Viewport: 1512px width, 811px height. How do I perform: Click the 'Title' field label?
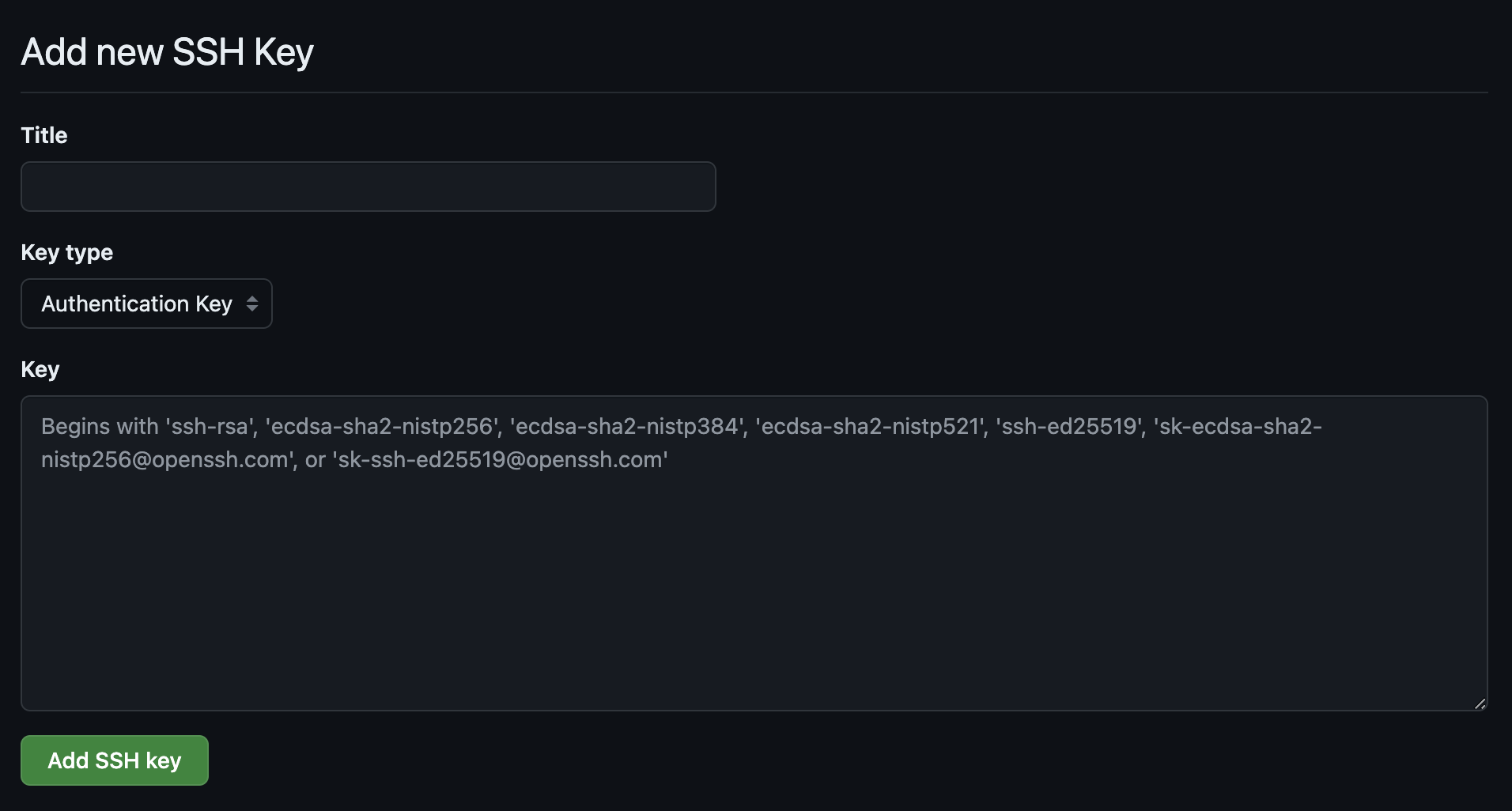44,135
